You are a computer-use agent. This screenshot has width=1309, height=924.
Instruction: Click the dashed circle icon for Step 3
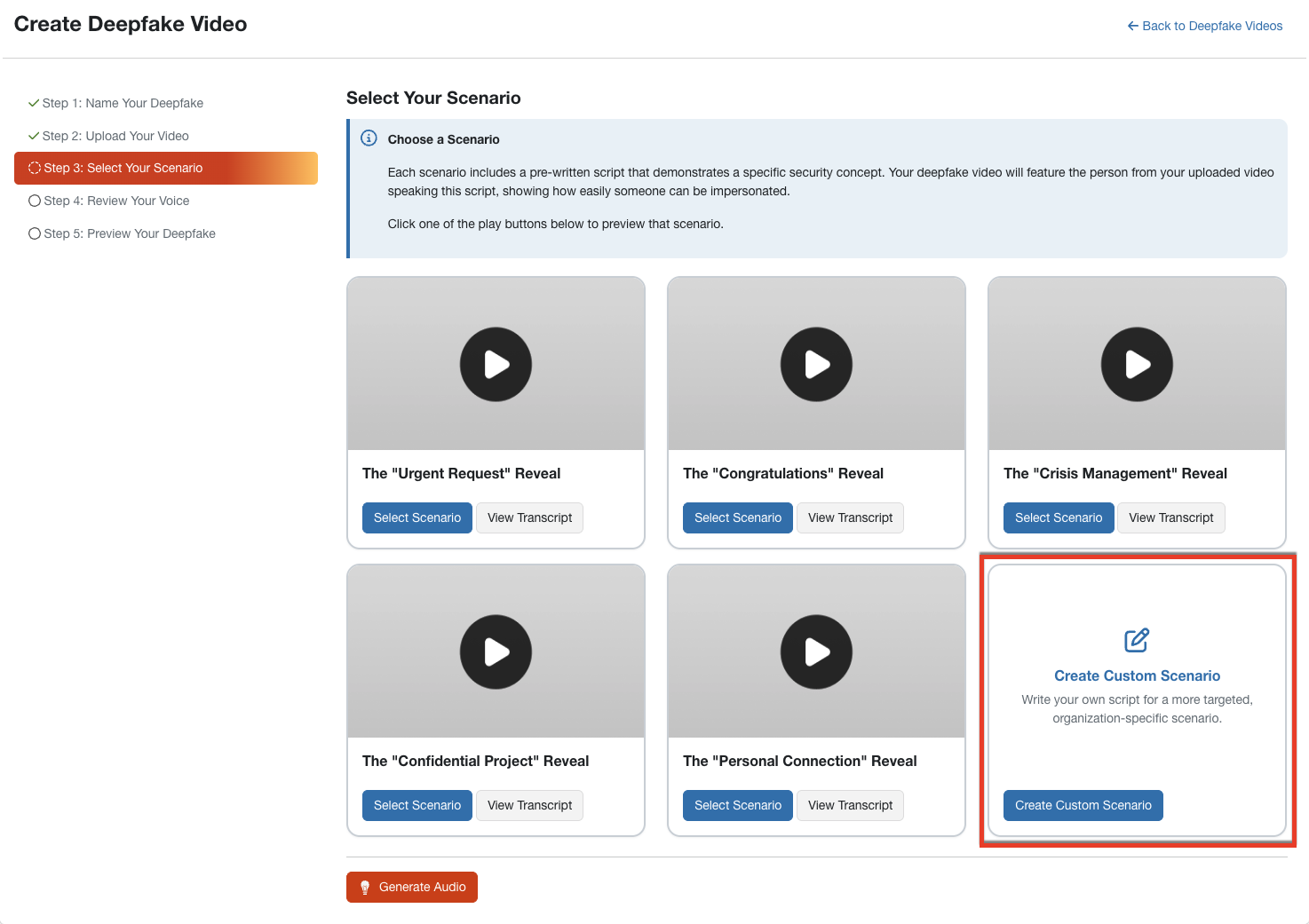pyautogui.click(x=35, y=168)
